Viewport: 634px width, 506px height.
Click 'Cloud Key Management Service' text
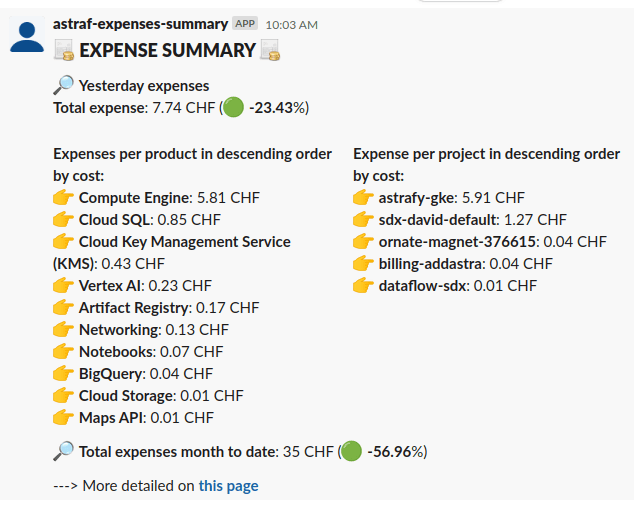[185, 242]
